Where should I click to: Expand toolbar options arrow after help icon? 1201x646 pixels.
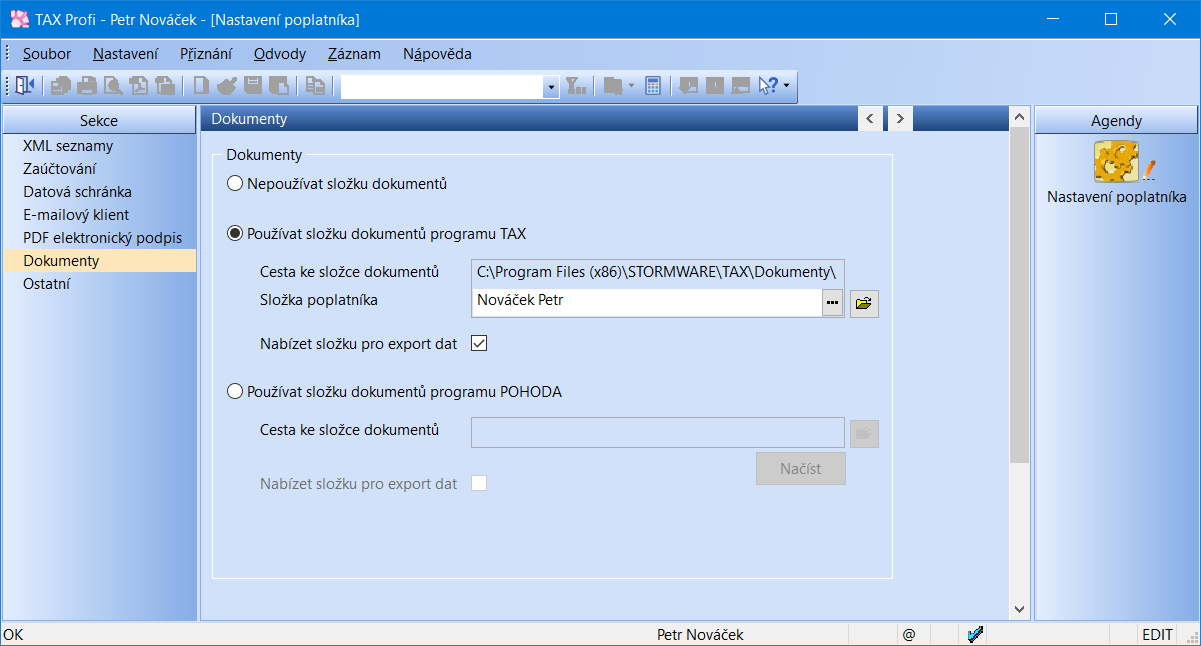[x=786, y=86]
